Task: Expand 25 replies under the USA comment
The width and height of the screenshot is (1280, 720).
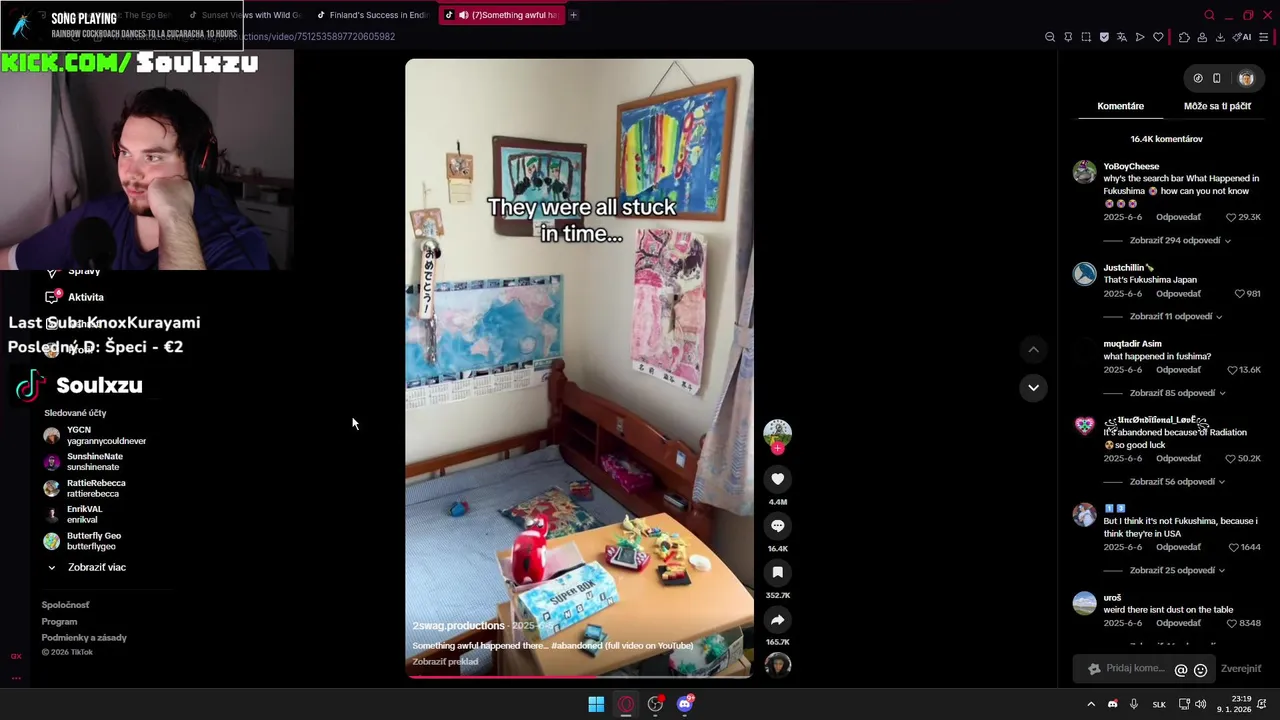Action: [1178, 571]
